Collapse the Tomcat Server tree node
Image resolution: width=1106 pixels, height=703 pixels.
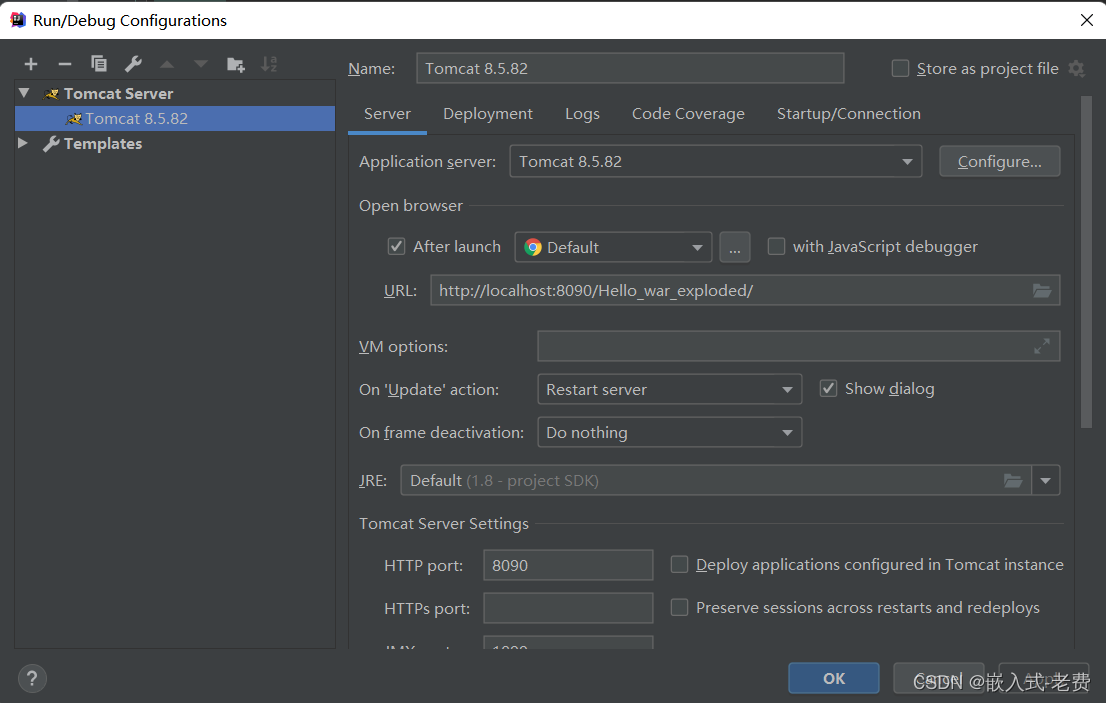click(x=22, y=93)
